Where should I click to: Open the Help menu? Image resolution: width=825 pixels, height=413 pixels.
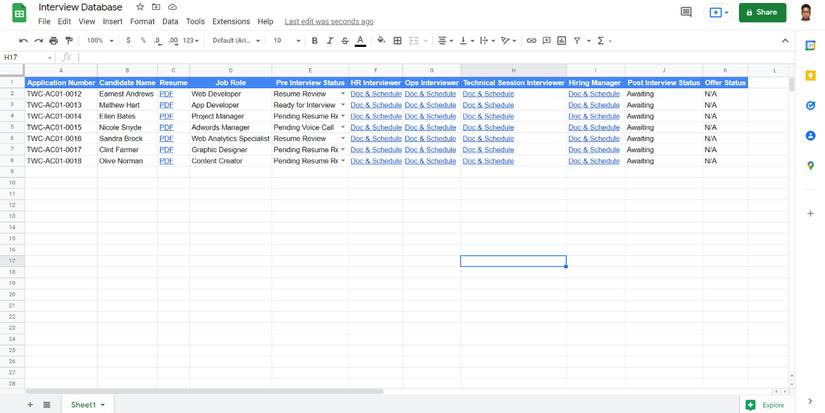[265, 22]
